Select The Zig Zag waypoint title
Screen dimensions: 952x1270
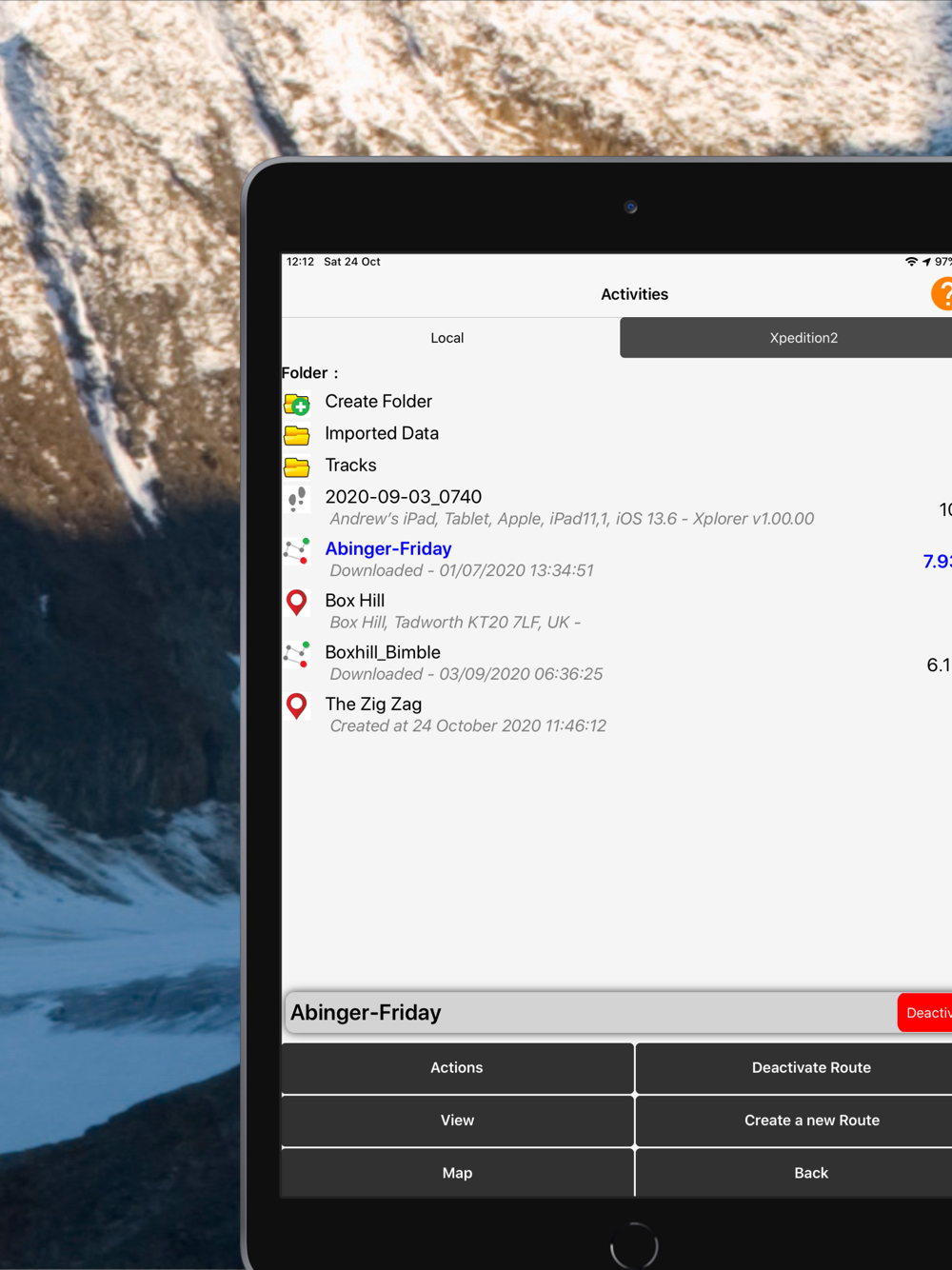click(373, 704)
